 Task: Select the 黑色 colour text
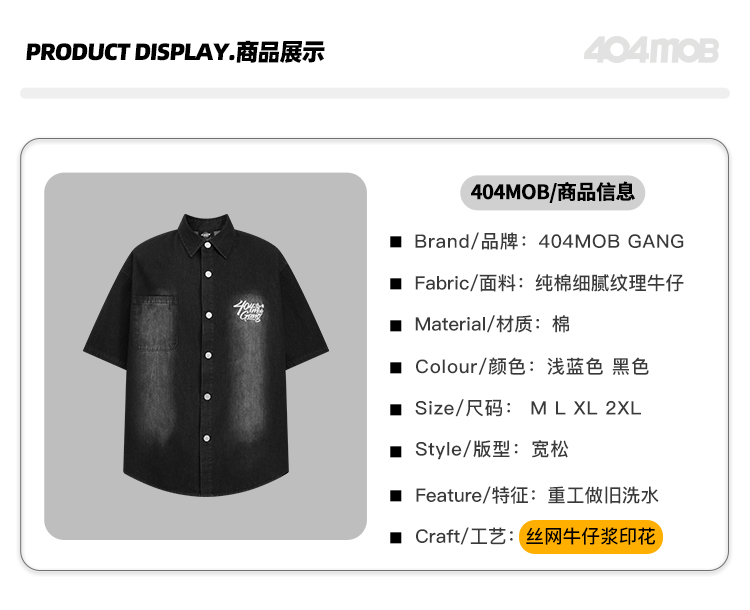point(630,367)
